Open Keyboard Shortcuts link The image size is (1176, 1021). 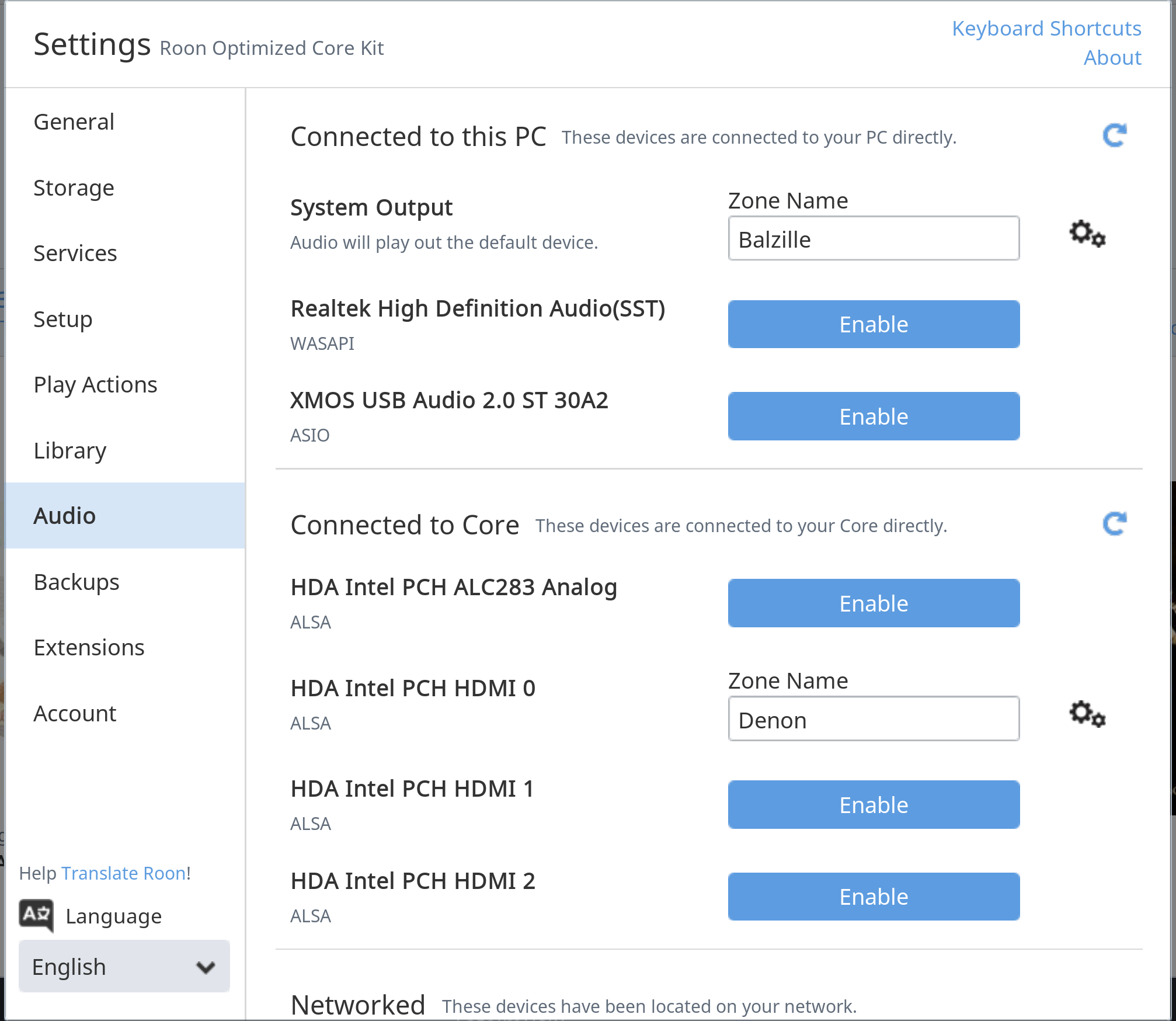point(1046,28)
